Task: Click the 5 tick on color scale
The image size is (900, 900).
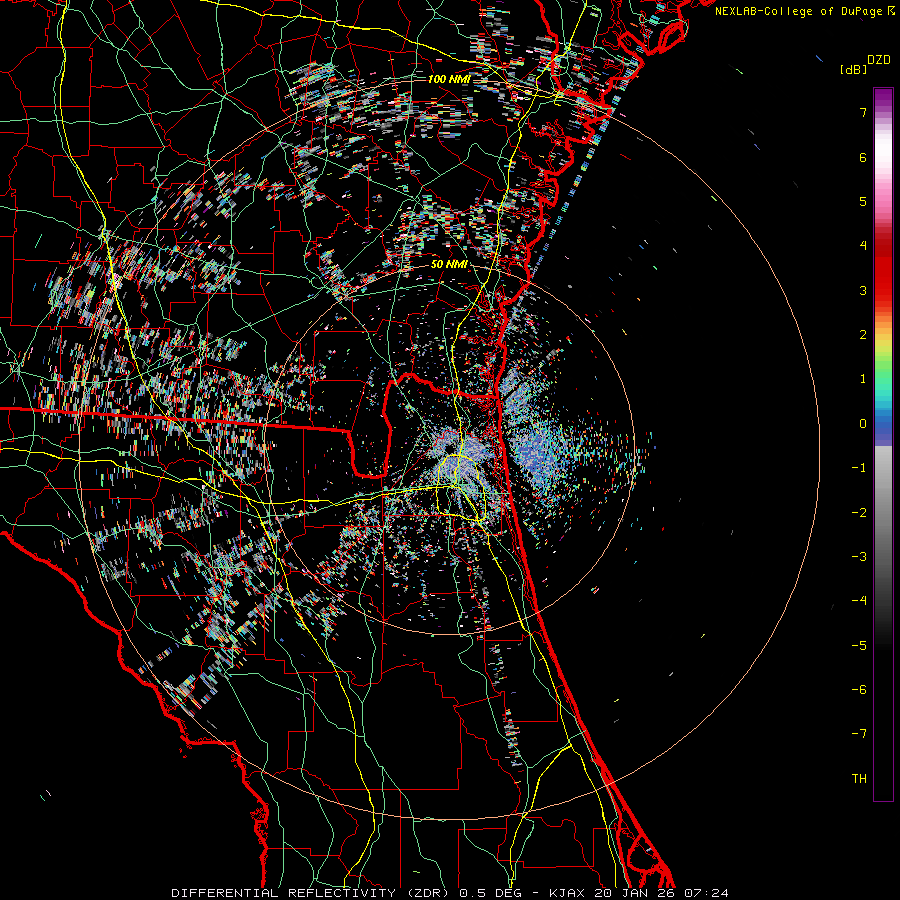Action: pyautogui.click(x=863, y=201)
